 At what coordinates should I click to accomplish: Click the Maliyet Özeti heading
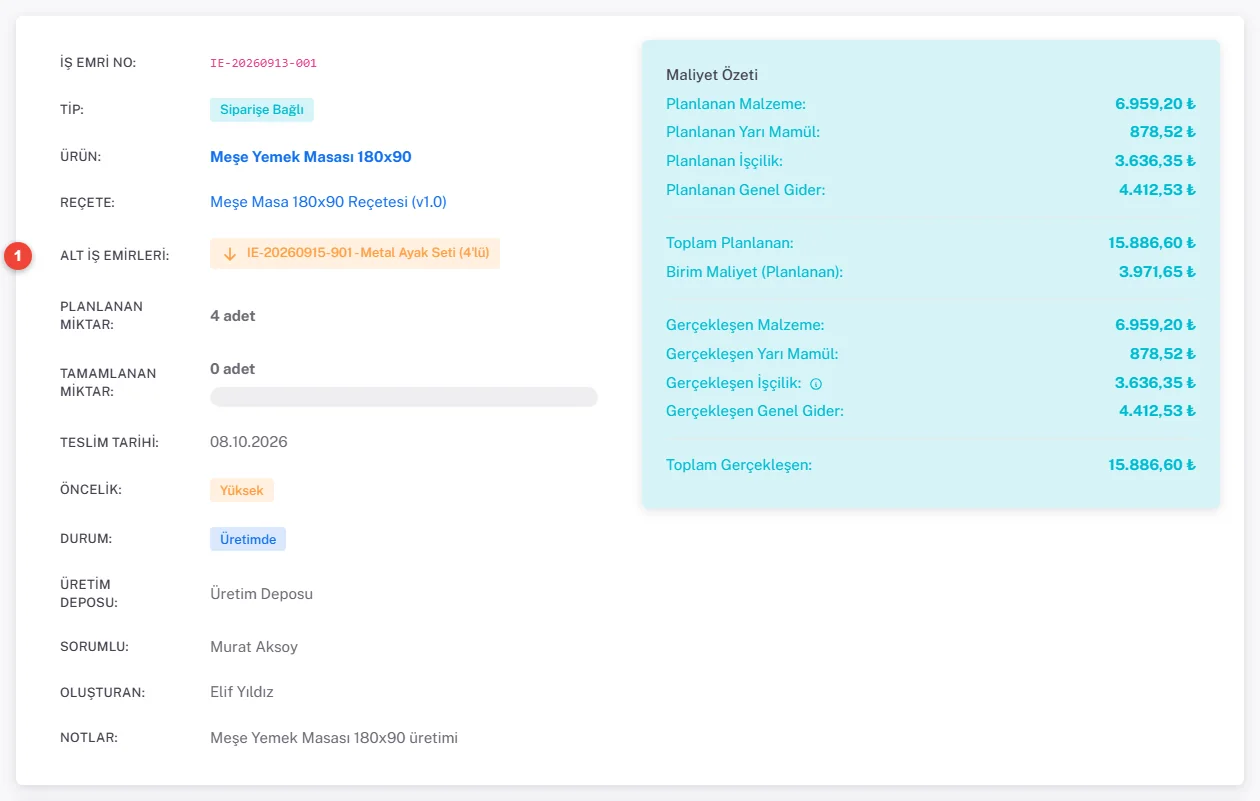pyautogui.click(x=712, y=75)
